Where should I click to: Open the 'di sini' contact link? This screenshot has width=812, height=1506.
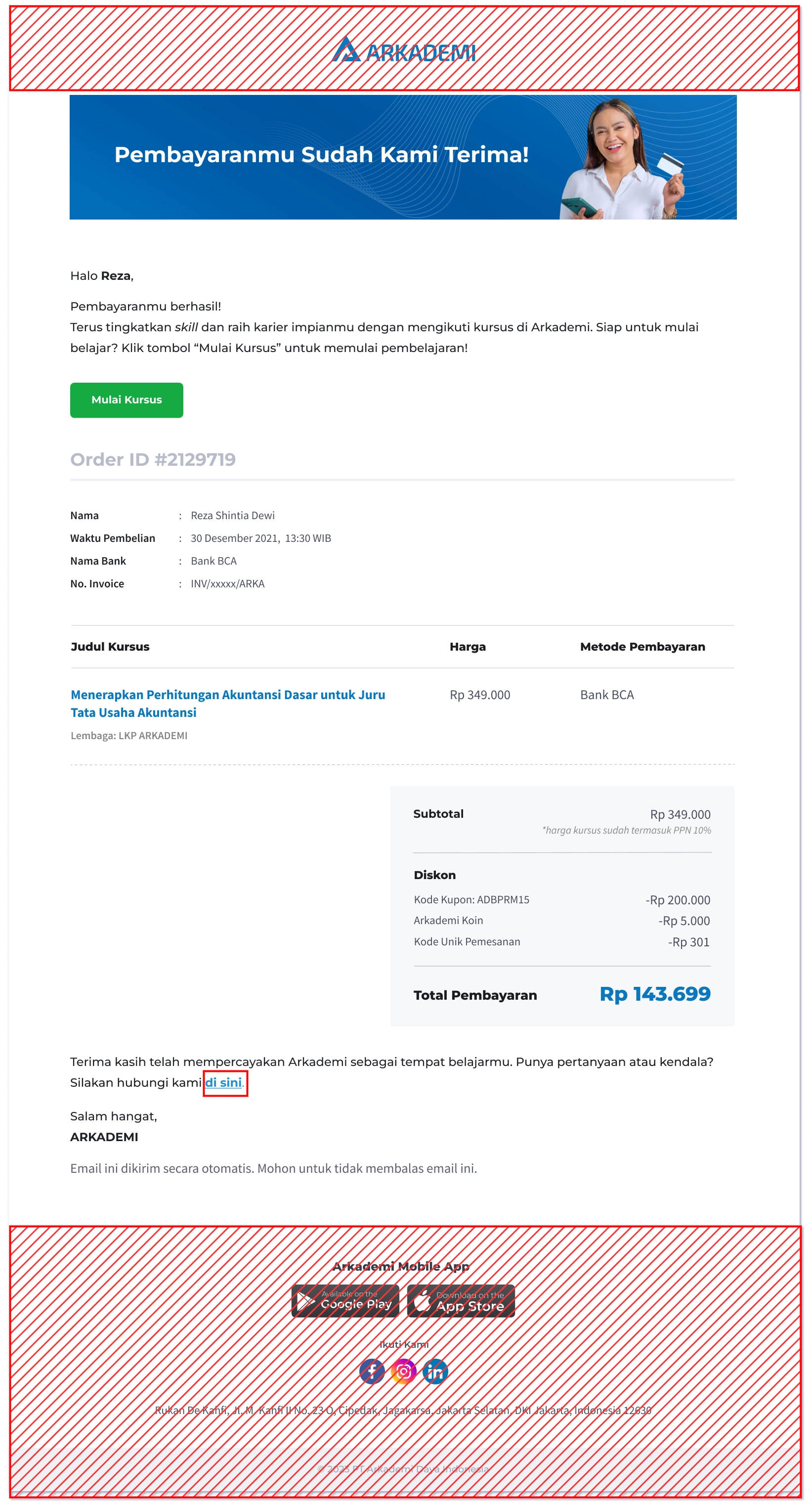coord(223,1083)
